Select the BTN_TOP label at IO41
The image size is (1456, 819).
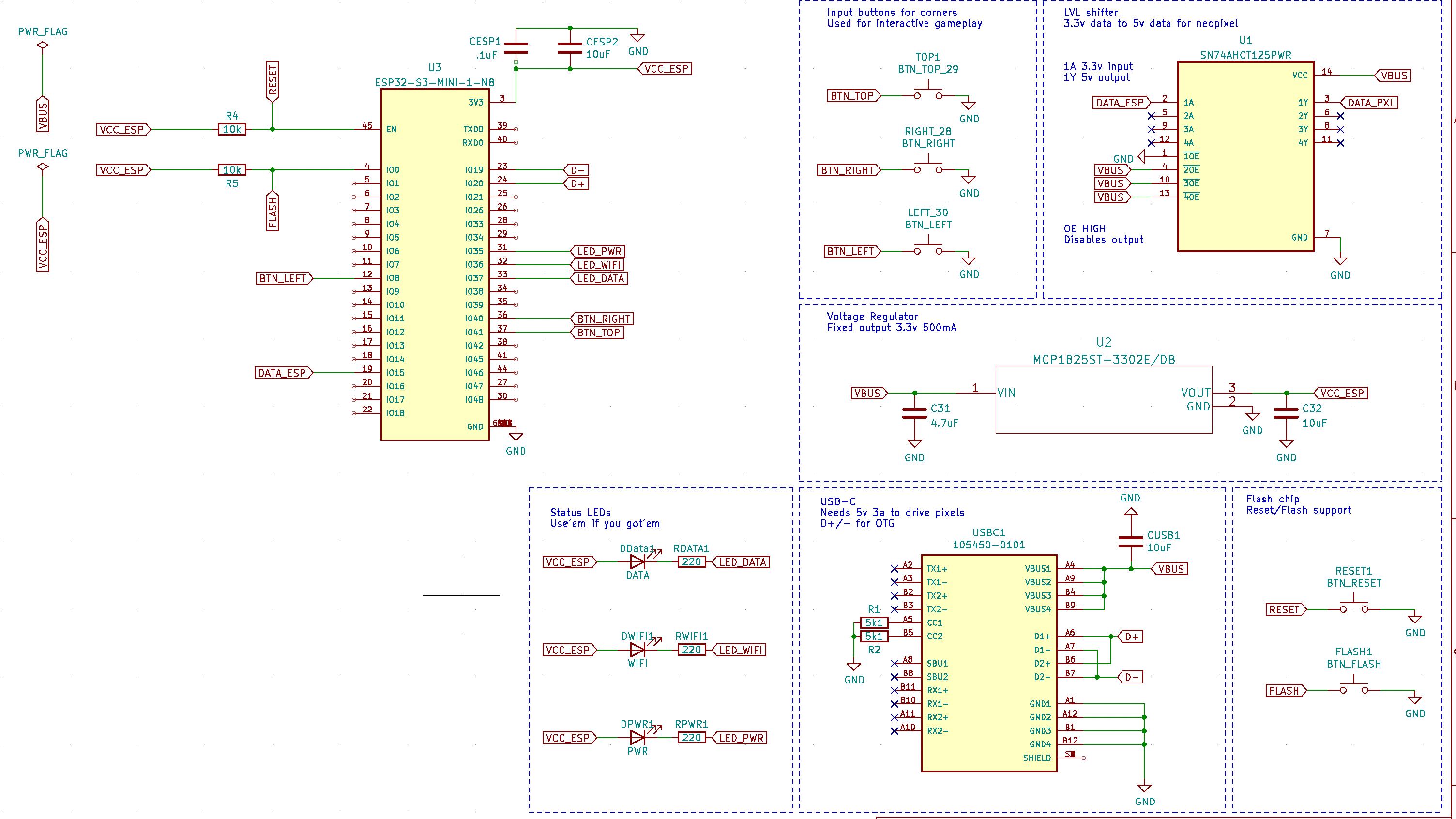coord(598,333)
